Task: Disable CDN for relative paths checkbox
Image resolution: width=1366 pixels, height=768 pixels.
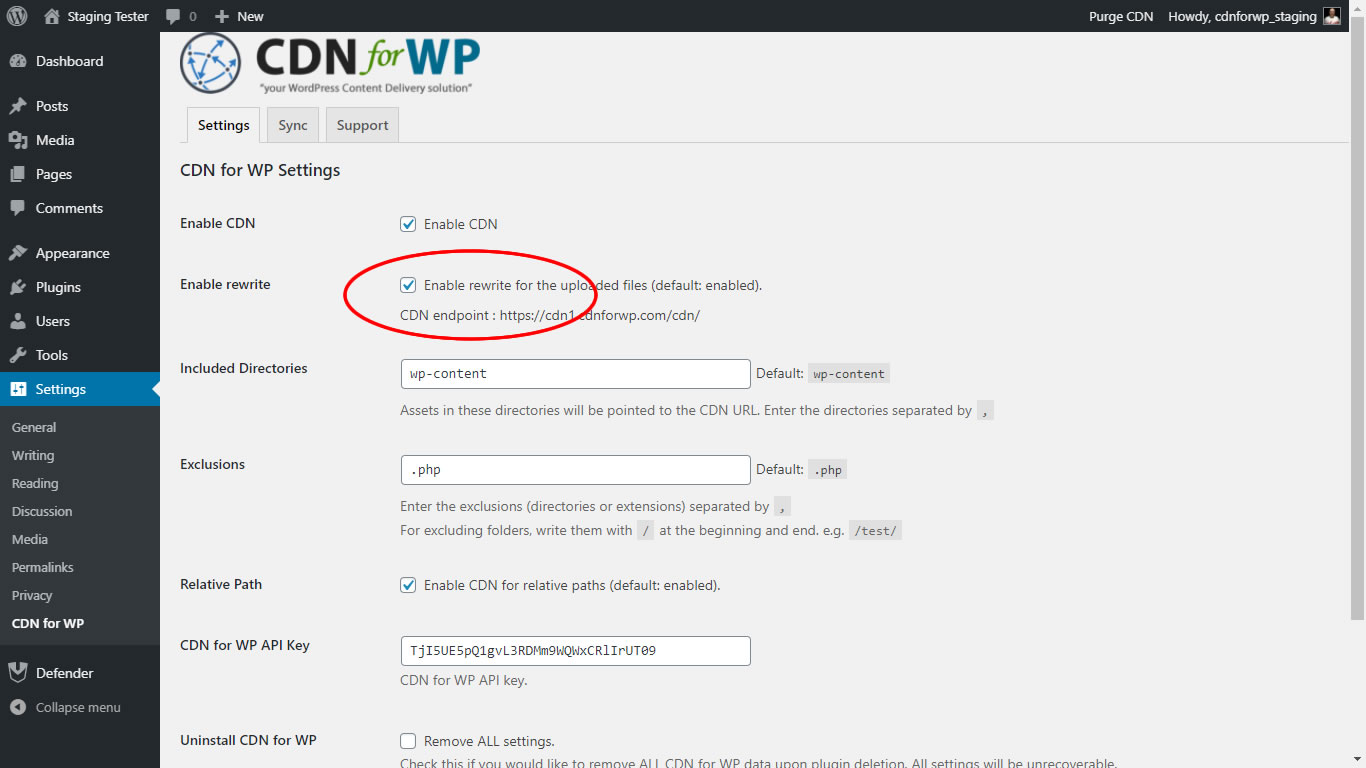Action: point(408,585)
